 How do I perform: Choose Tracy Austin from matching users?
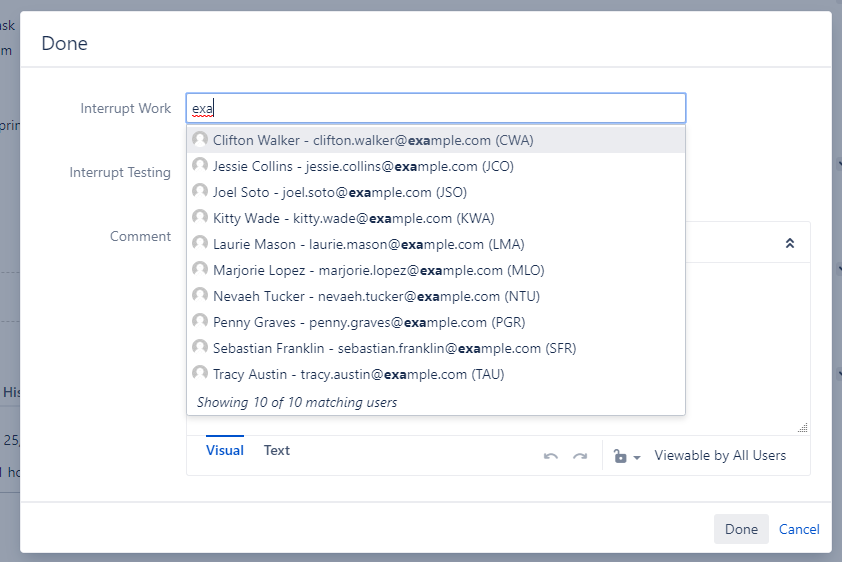pyautogui.click(x=435, y=374)
